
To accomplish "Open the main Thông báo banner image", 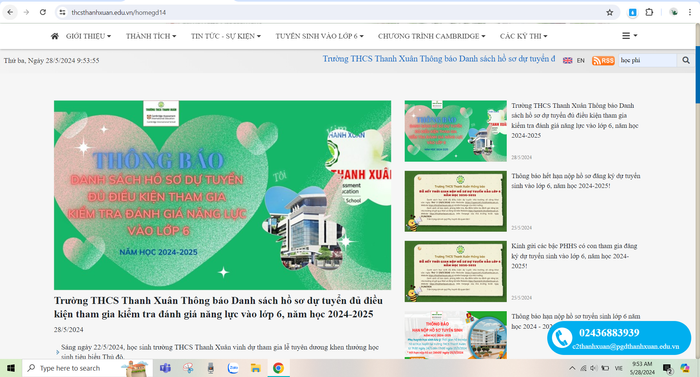I will (x=222, y=195).
